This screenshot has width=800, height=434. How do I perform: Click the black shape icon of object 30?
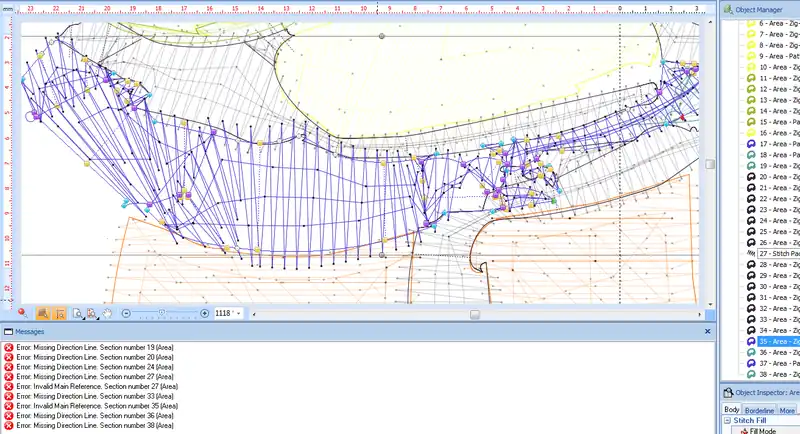(750, 287)
